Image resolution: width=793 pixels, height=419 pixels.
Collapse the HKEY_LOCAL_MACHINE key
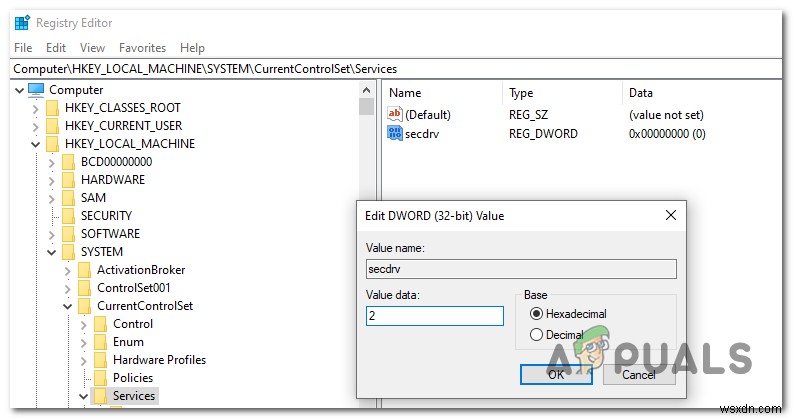[35, 145]
